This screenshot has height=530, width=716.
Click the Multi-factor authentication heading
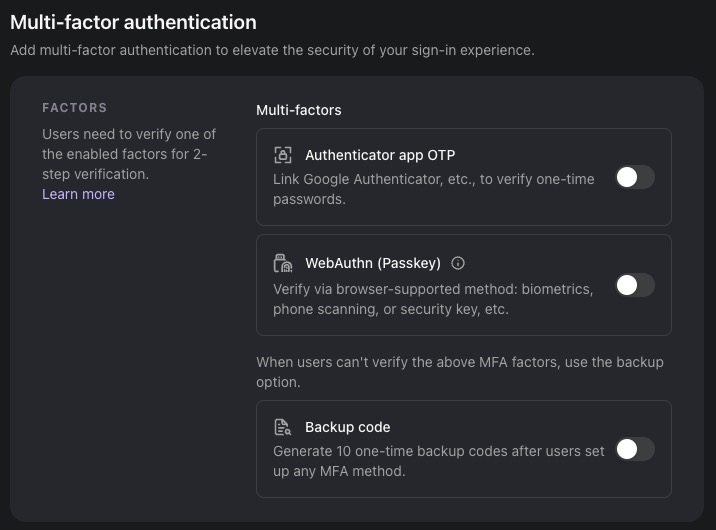pos(133,22)
